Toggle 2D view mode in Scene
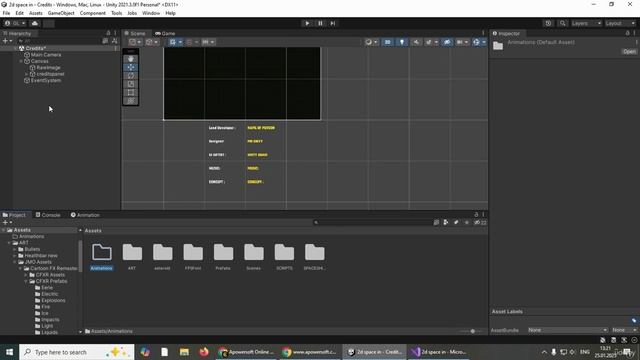640x360 pixels. tap(387, 42)
